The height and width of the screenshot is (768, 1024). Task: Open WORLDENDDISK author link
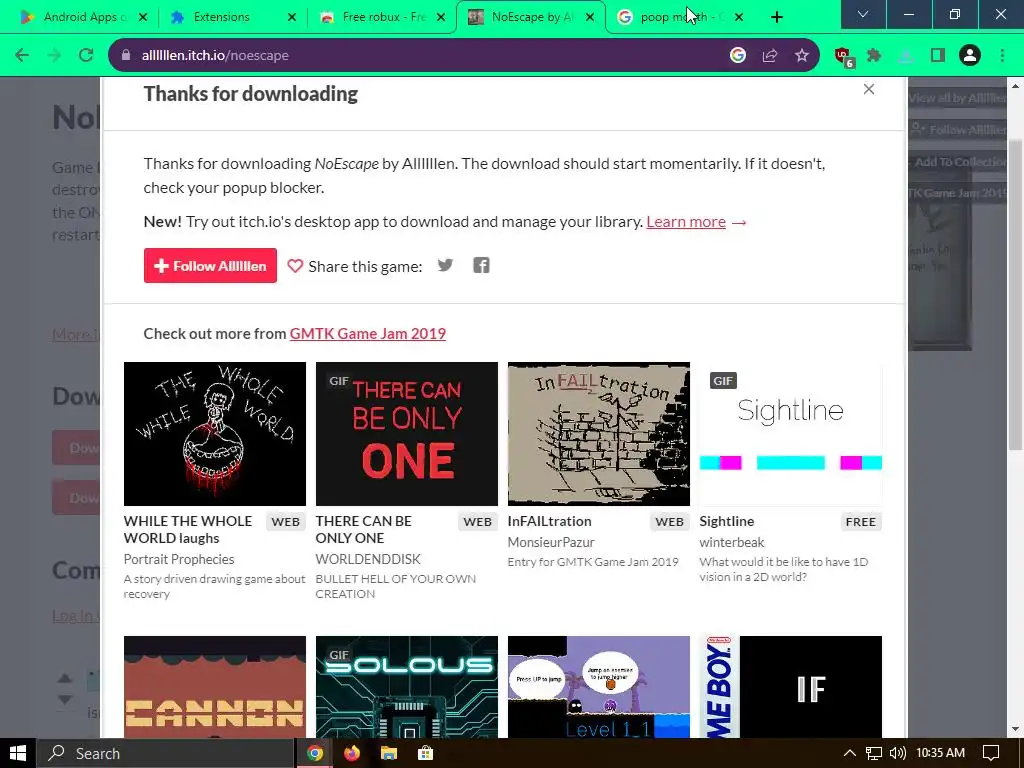point(368,559)
